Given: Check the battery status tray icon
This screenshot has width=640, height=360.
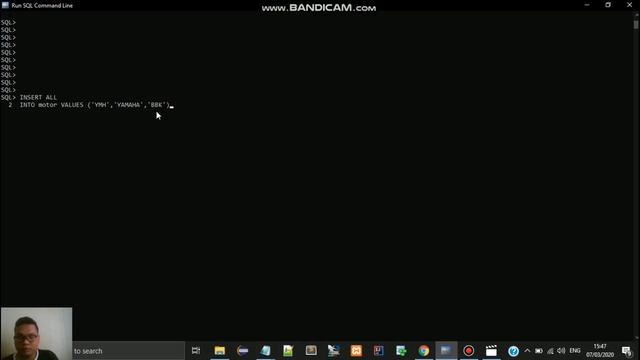Looking at the screenshot, I should tap(539, 351).
